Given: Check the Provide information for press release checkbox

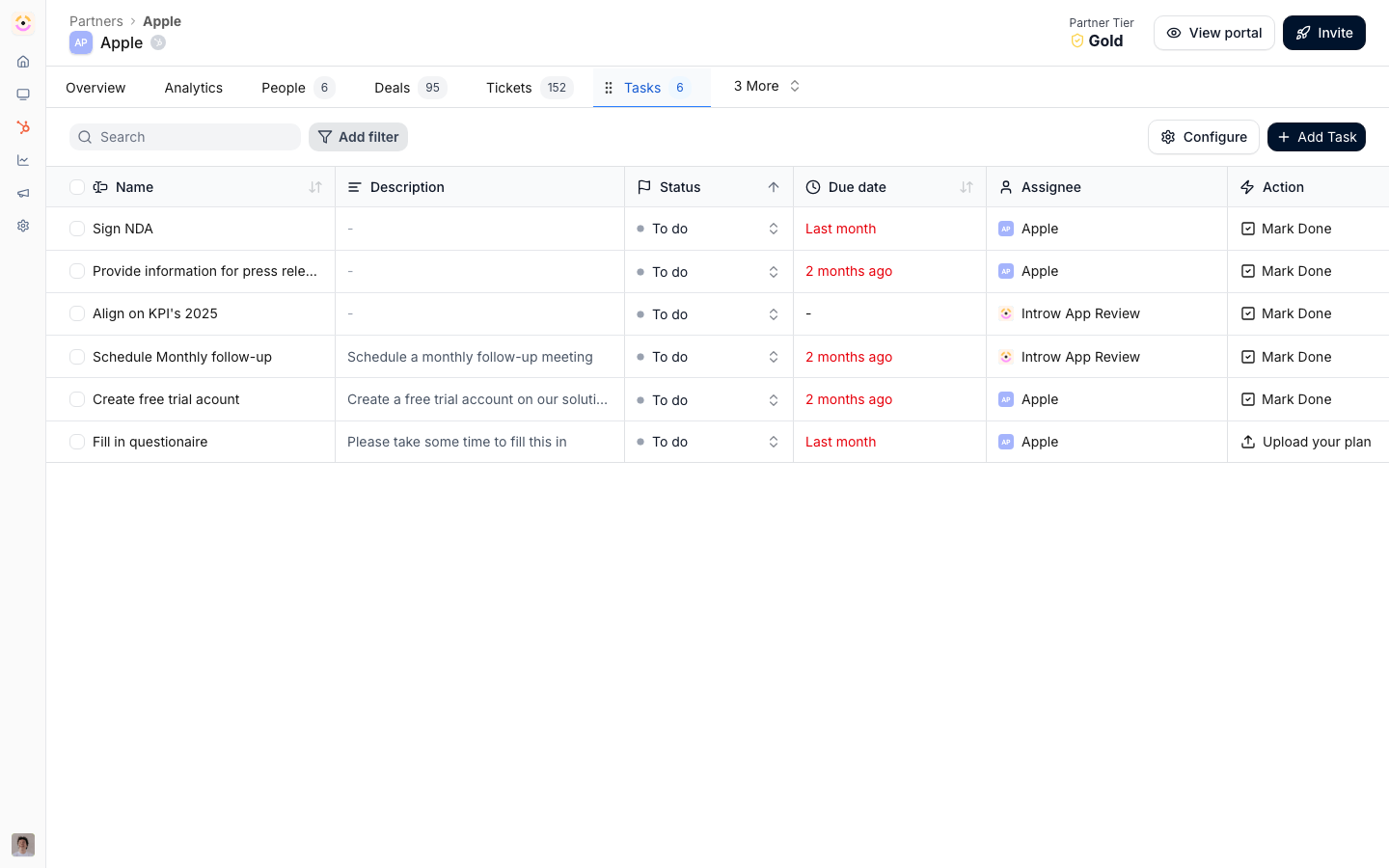Looking at the screenshot, I should tap(77, 271).
